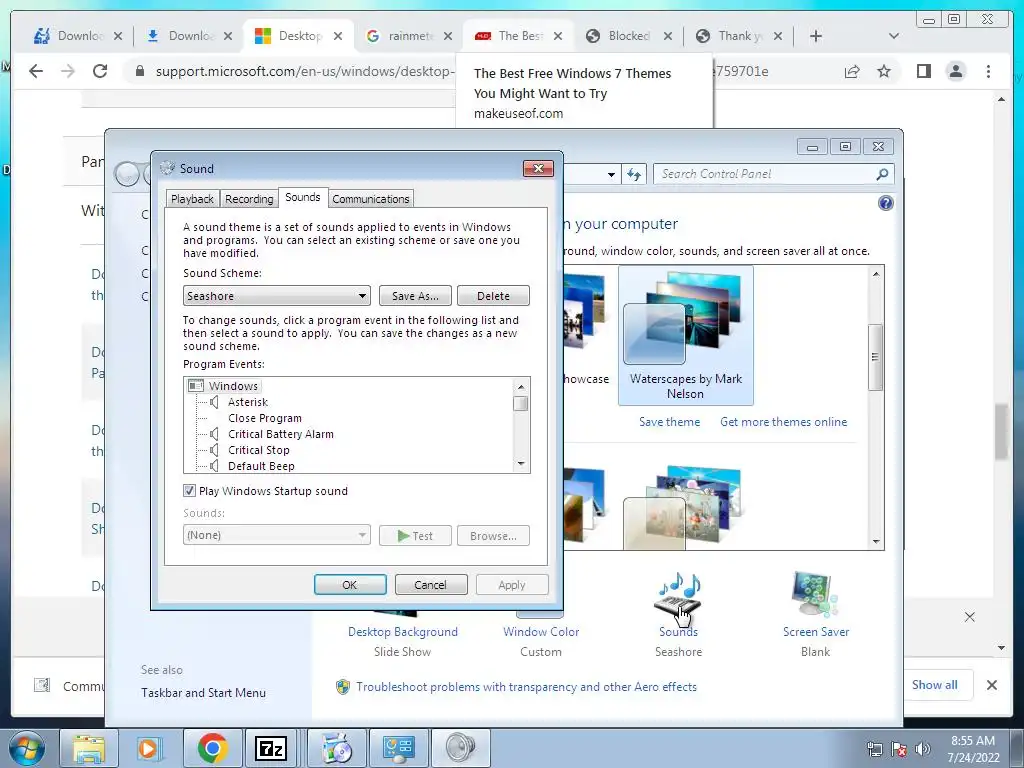
Task: Click the search magnifier in Control Panel
Action: click(882, 174)
